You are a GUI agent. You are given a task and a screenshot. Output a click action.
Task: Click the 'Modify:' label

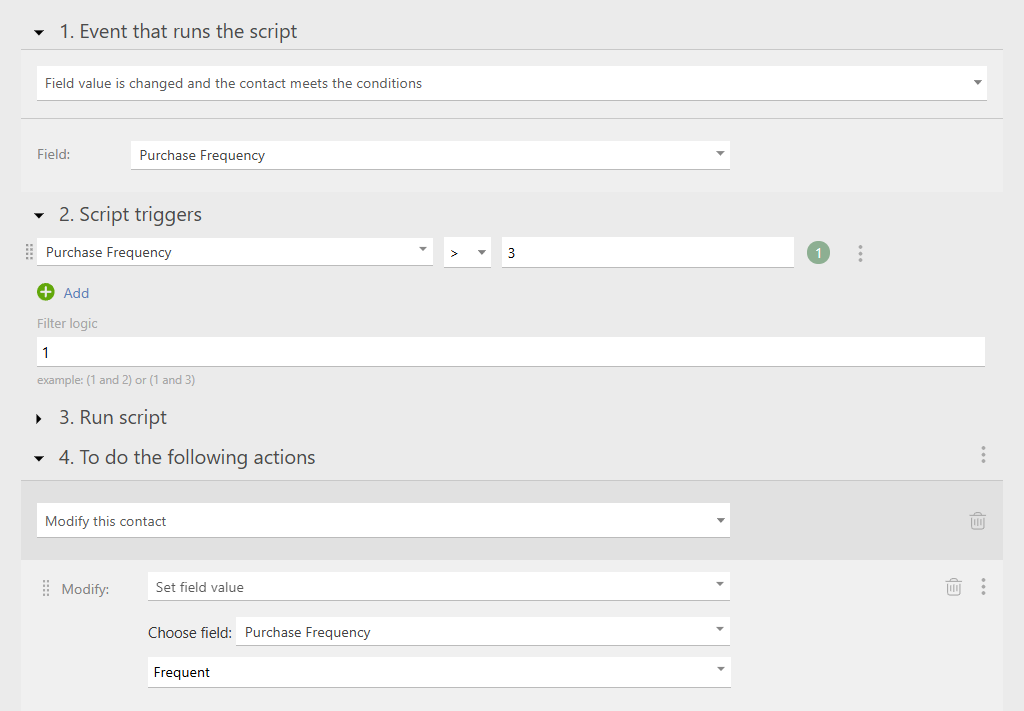[85, 589]
